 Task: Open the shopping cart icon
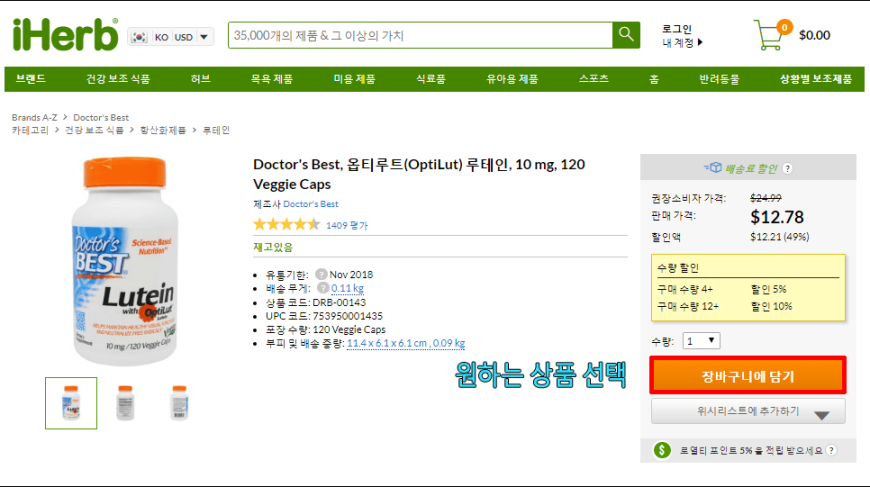coord(772,35)
